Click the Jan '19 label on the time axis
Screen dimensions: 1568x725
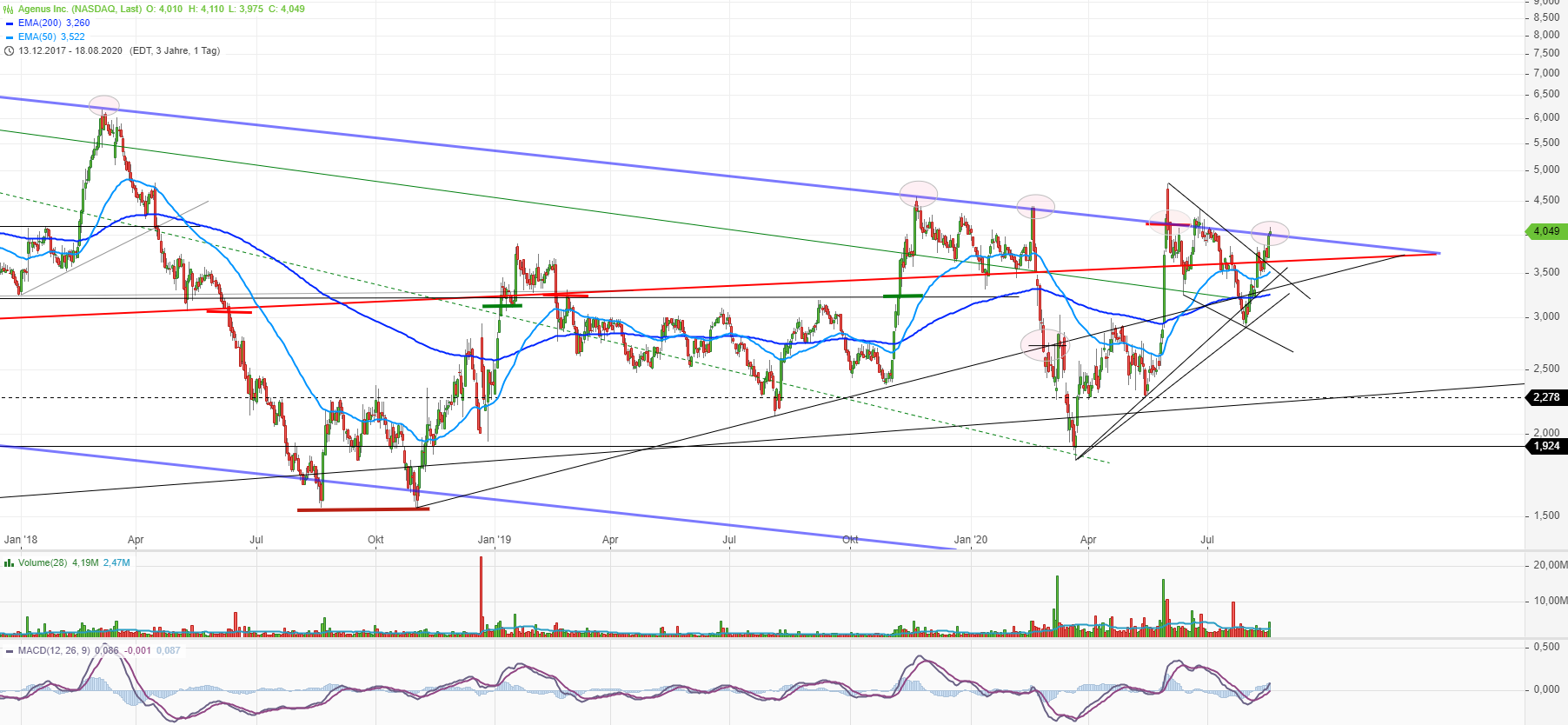495,540
